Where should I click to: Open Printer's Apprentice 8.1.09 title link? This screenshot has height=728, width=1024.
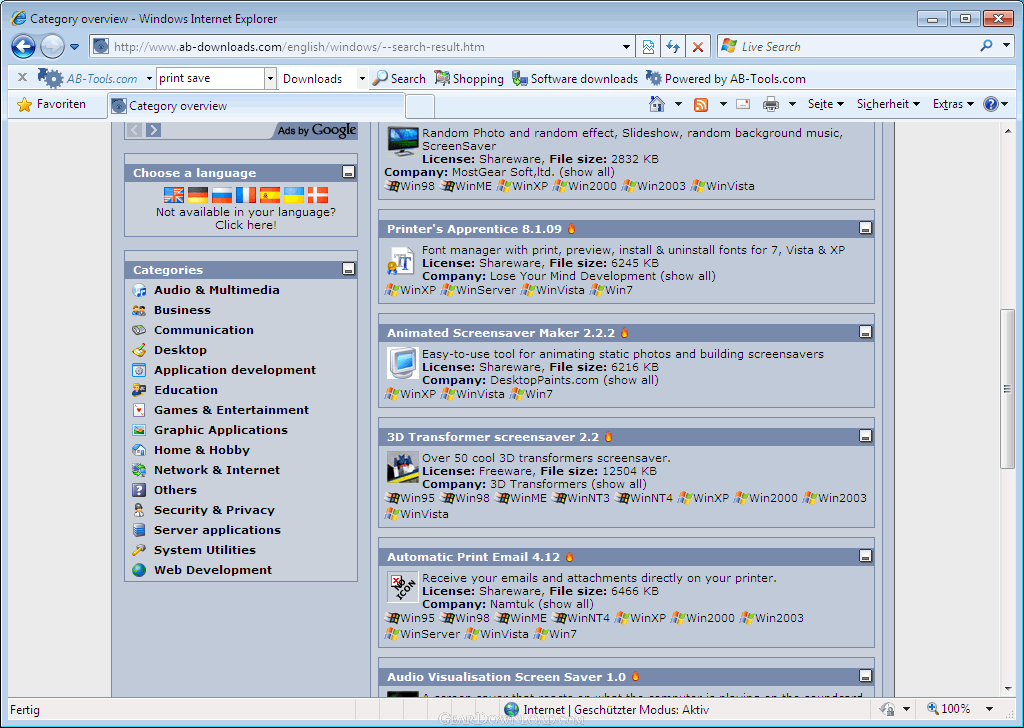point(474,229)
